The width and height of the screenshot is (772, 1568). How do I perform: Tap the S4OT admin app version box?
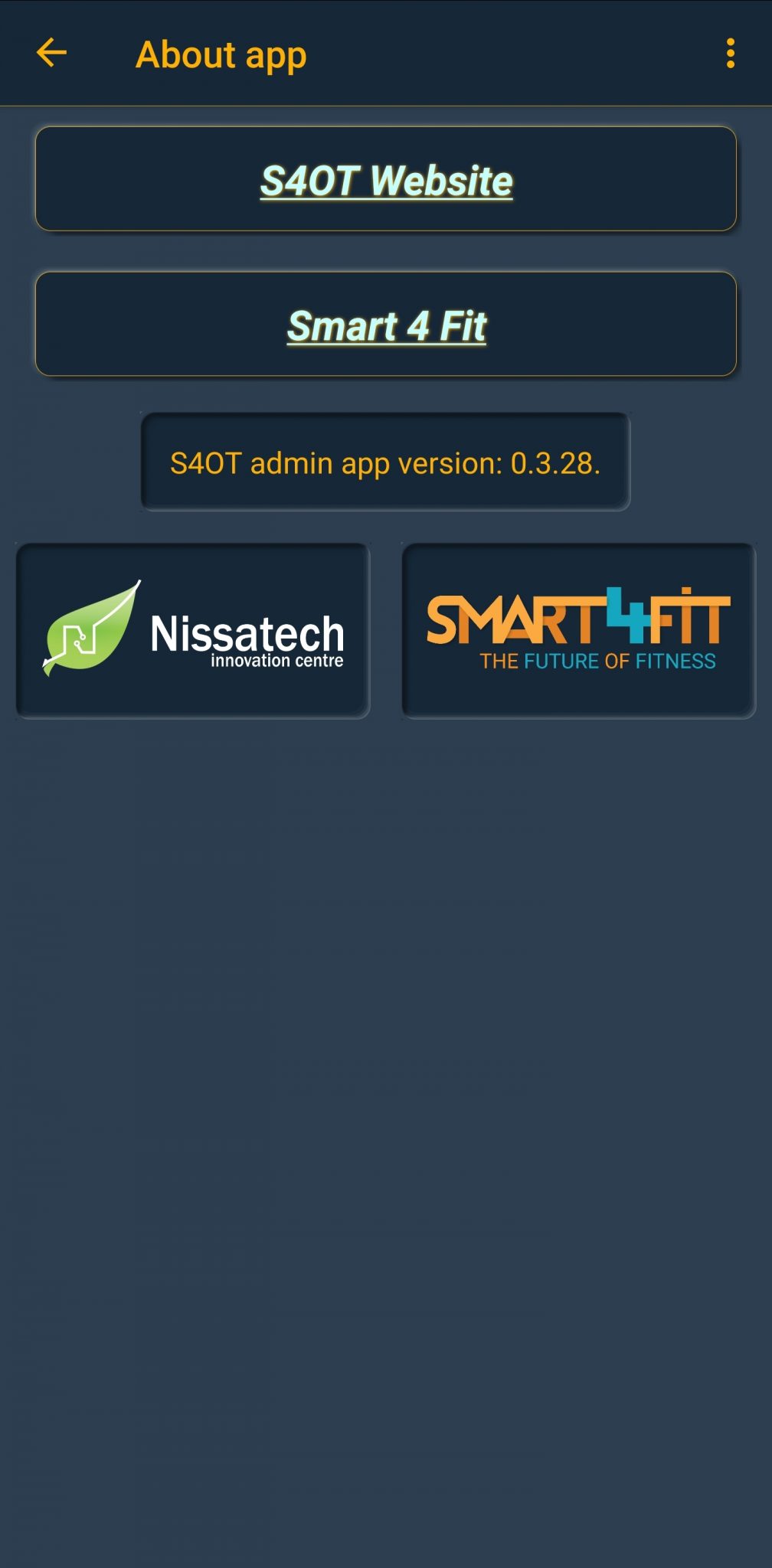click(385, 462)
